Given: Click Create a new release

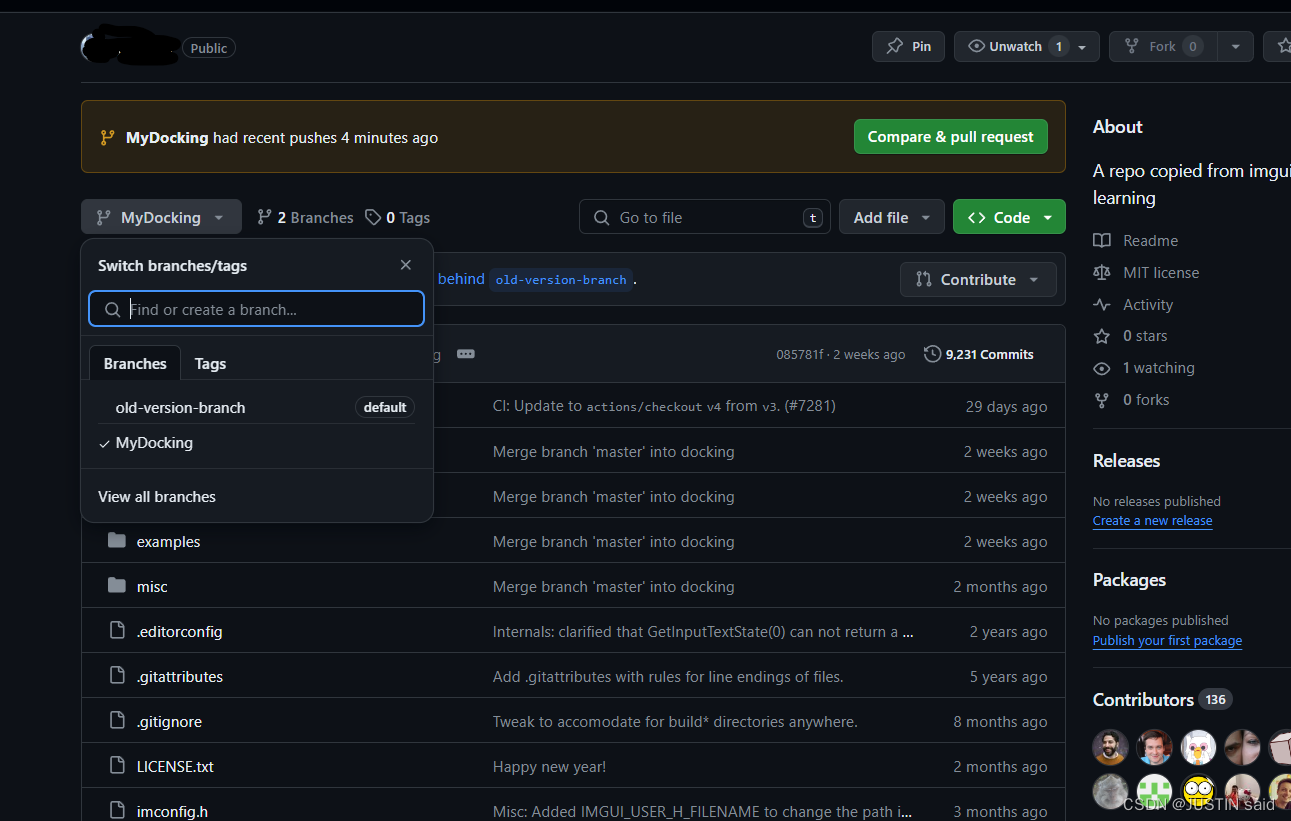Looking at the screenshot, I should coord(1152,520).
